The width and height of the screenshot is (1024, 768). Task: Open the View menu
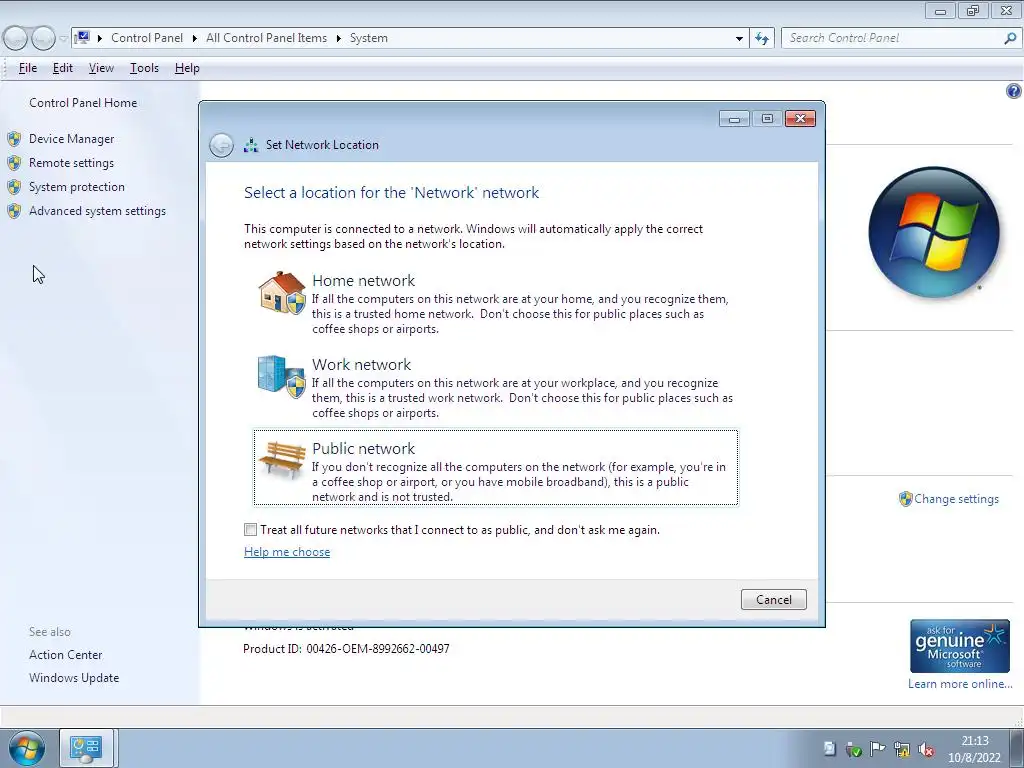[101, 68]
